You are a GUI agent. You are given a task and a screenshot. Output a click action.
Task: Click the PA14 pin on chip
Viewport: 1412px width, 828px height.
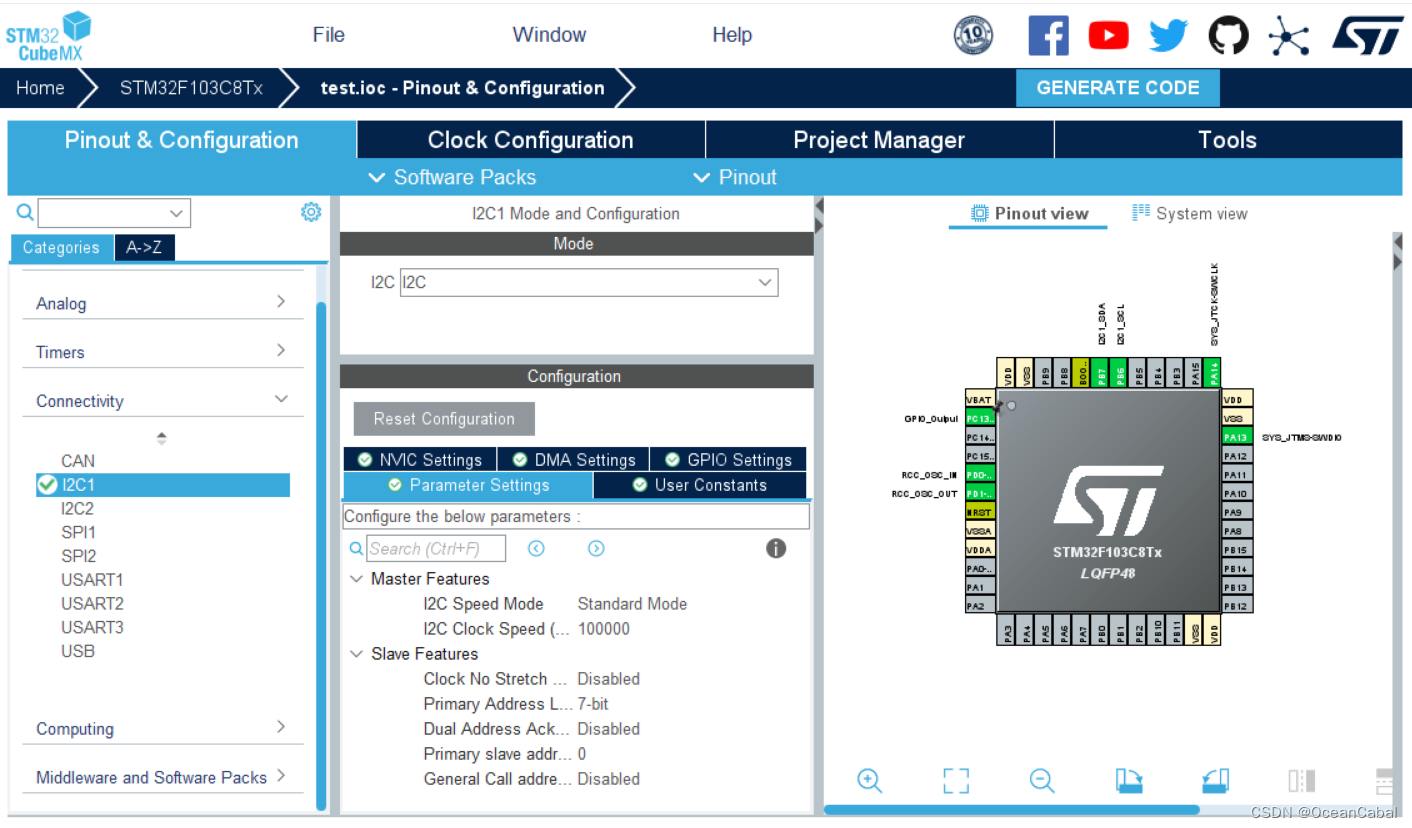click(x=1213, y=373)
